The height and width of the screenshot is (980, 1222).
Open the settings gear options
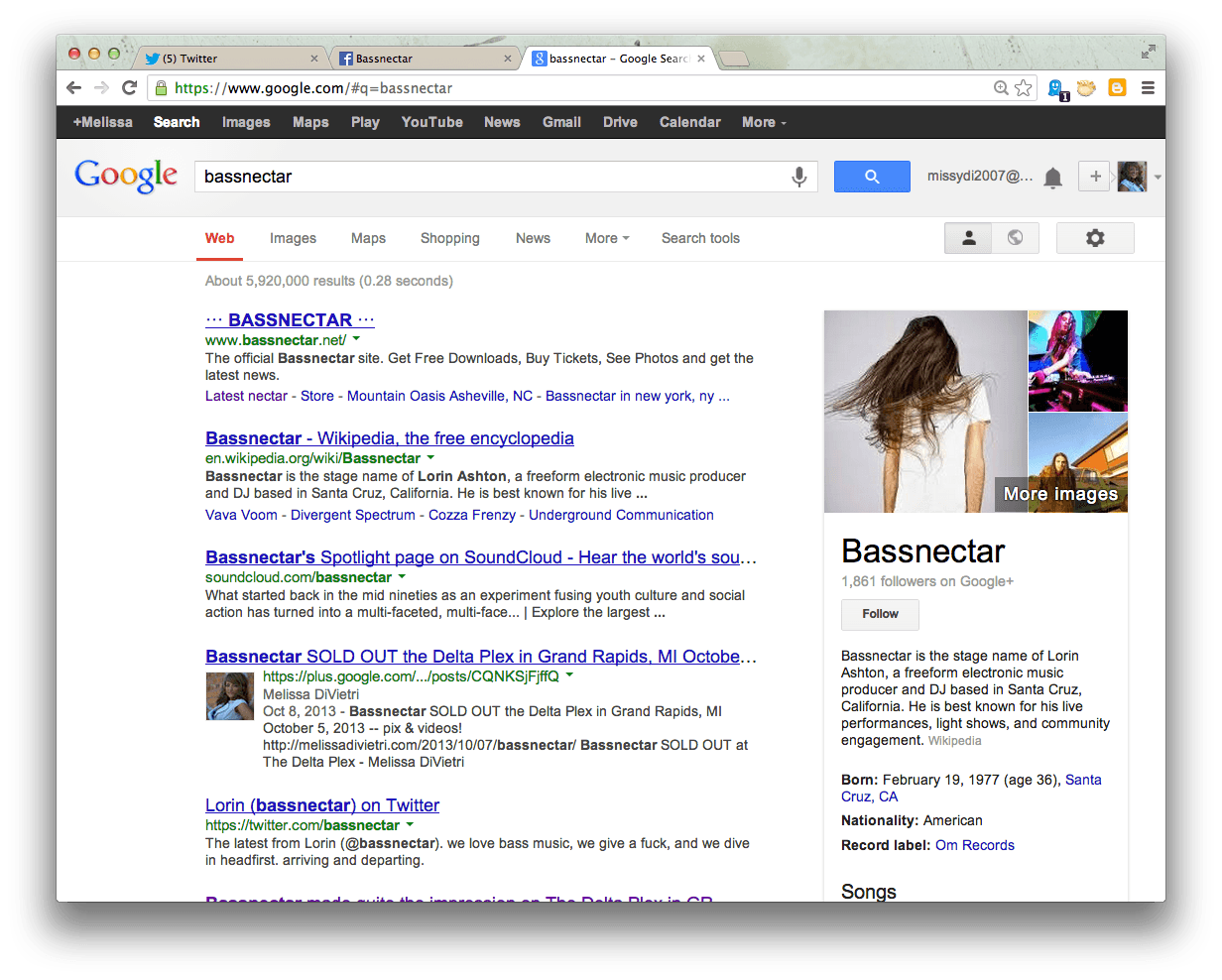coord(1094,238)
